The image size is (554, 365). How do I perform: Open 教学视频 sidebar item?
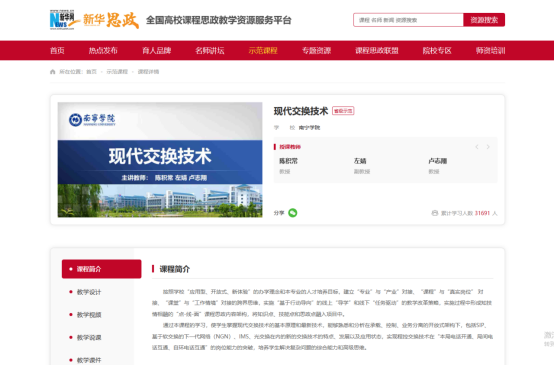coord(89,314)
